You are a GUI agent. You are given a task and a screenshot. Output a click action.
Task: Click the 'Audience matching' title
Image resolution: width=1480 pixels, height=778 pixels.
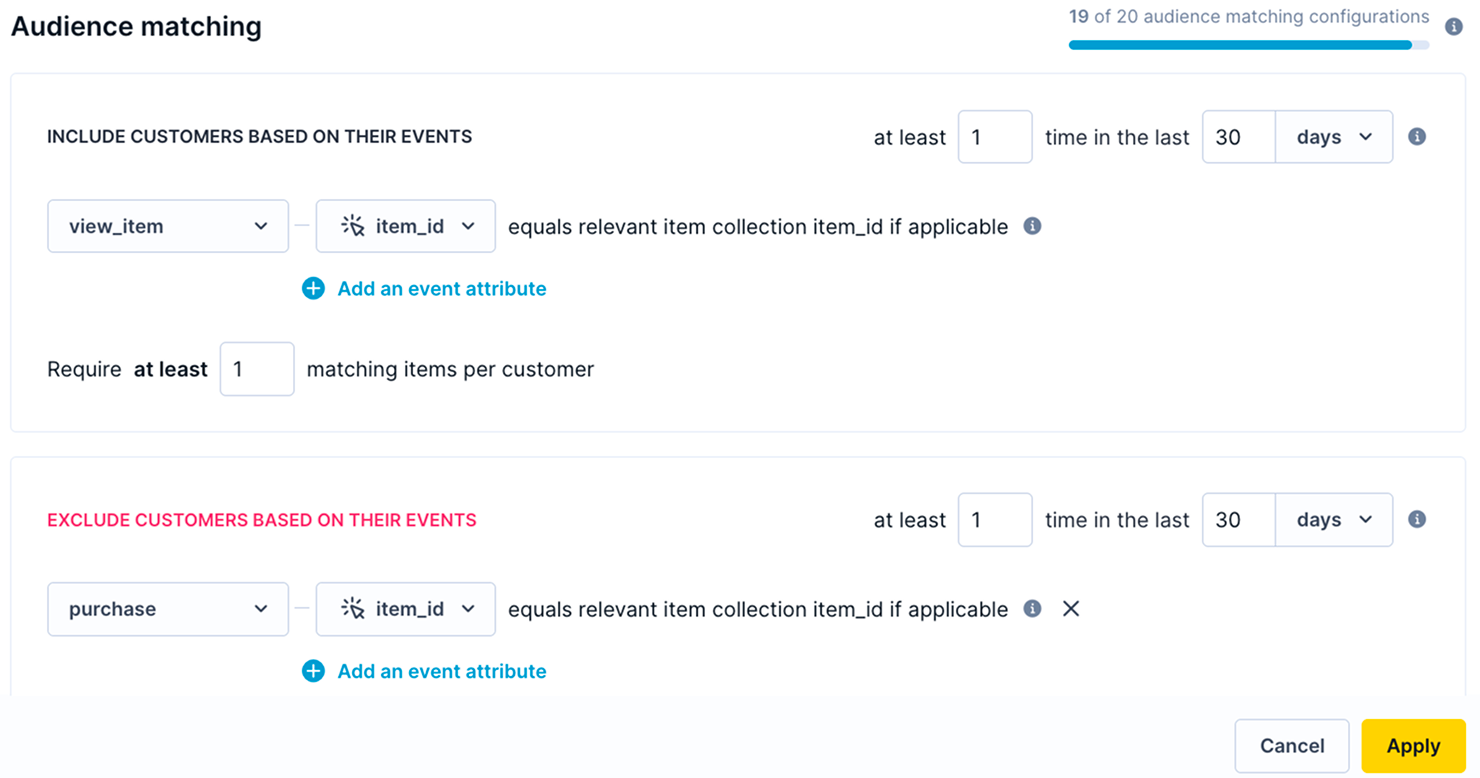[x=136, y=27]
